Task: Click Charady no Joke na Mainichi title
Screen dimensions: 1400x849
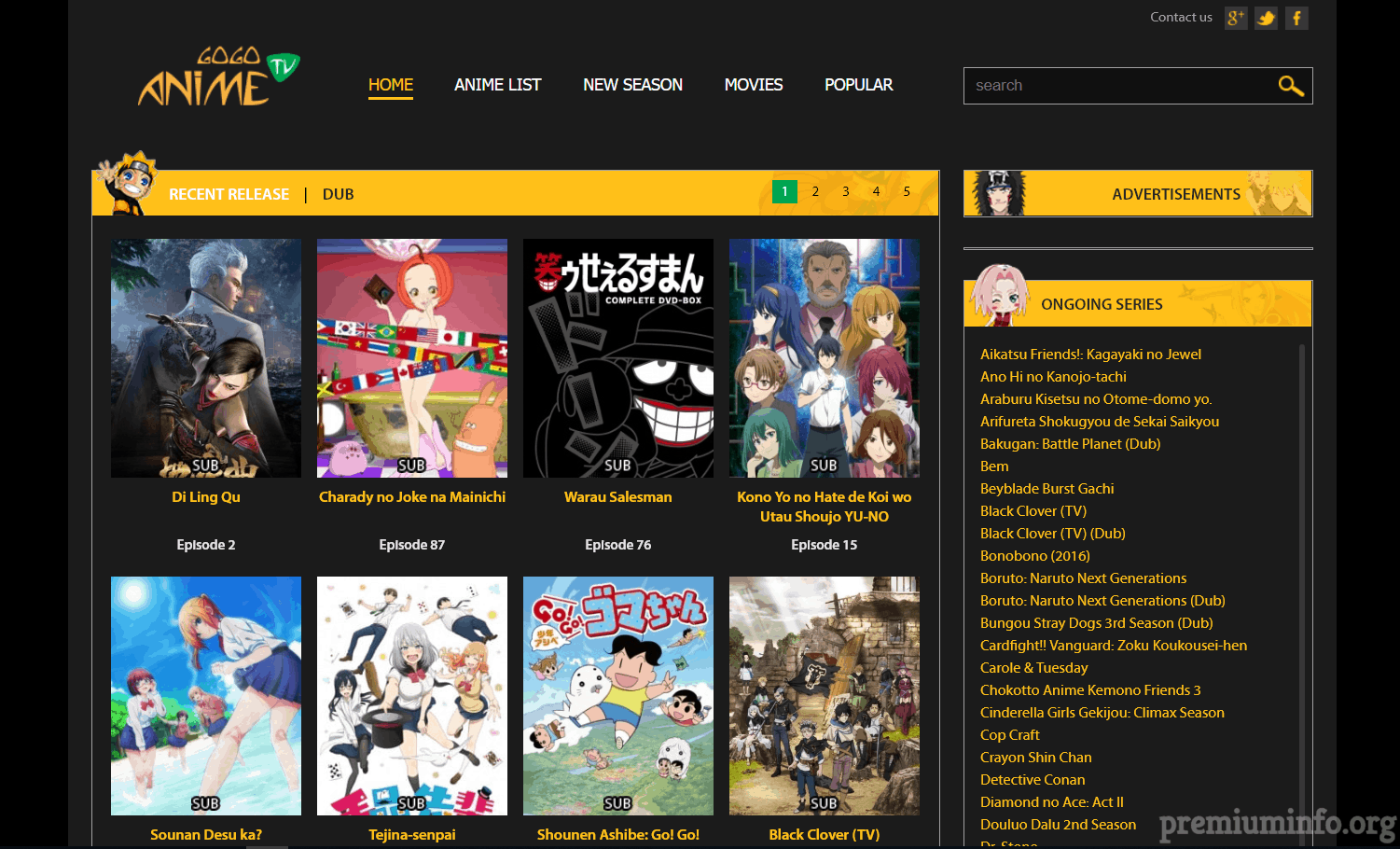Action: [x=412, y=497]
